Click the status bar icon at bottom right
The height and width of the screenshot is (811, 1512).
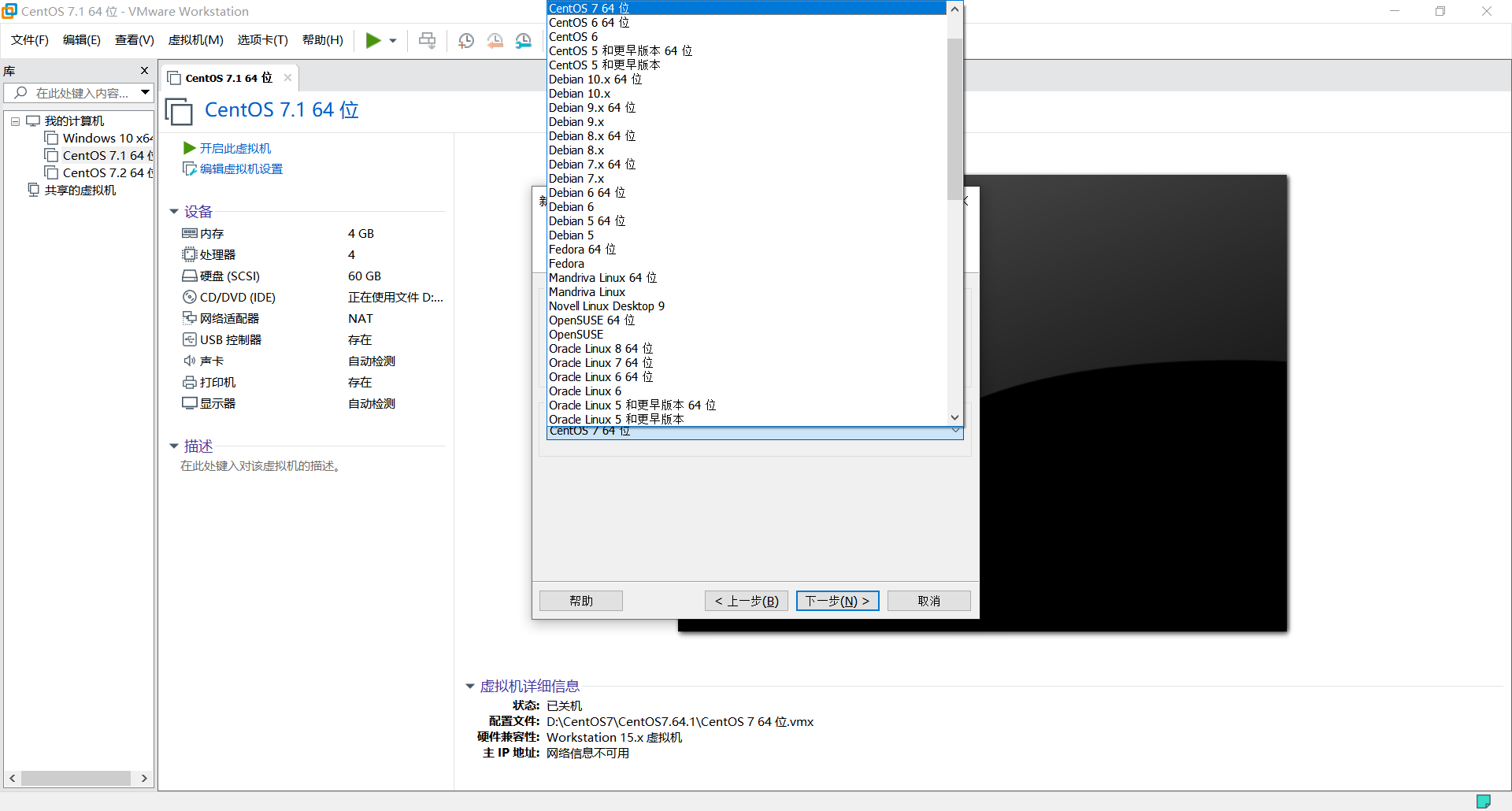pos(1484,802)
